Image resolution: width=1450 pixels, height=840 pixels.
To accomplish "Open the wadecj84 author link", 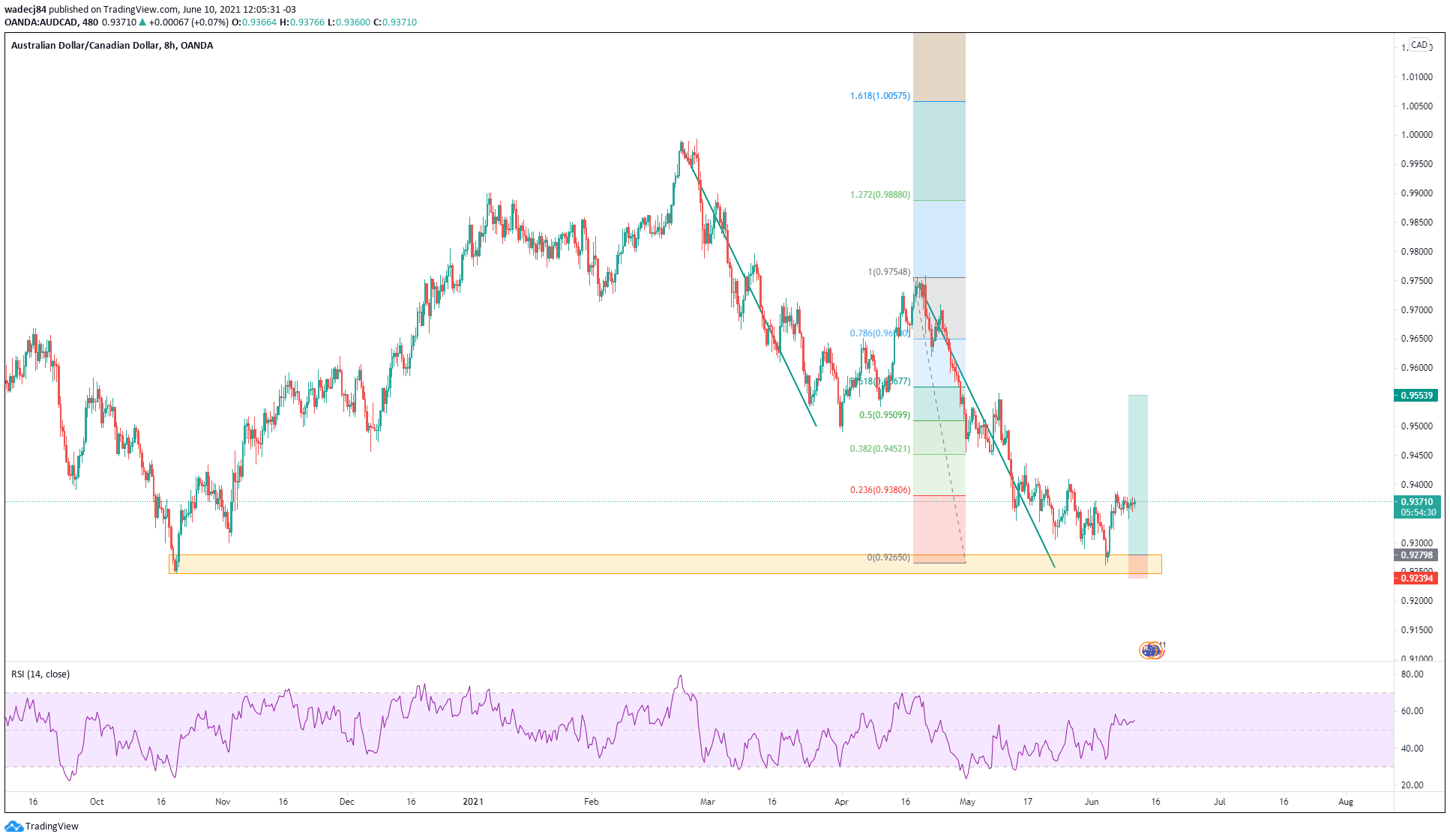I will tap(25, 10).
